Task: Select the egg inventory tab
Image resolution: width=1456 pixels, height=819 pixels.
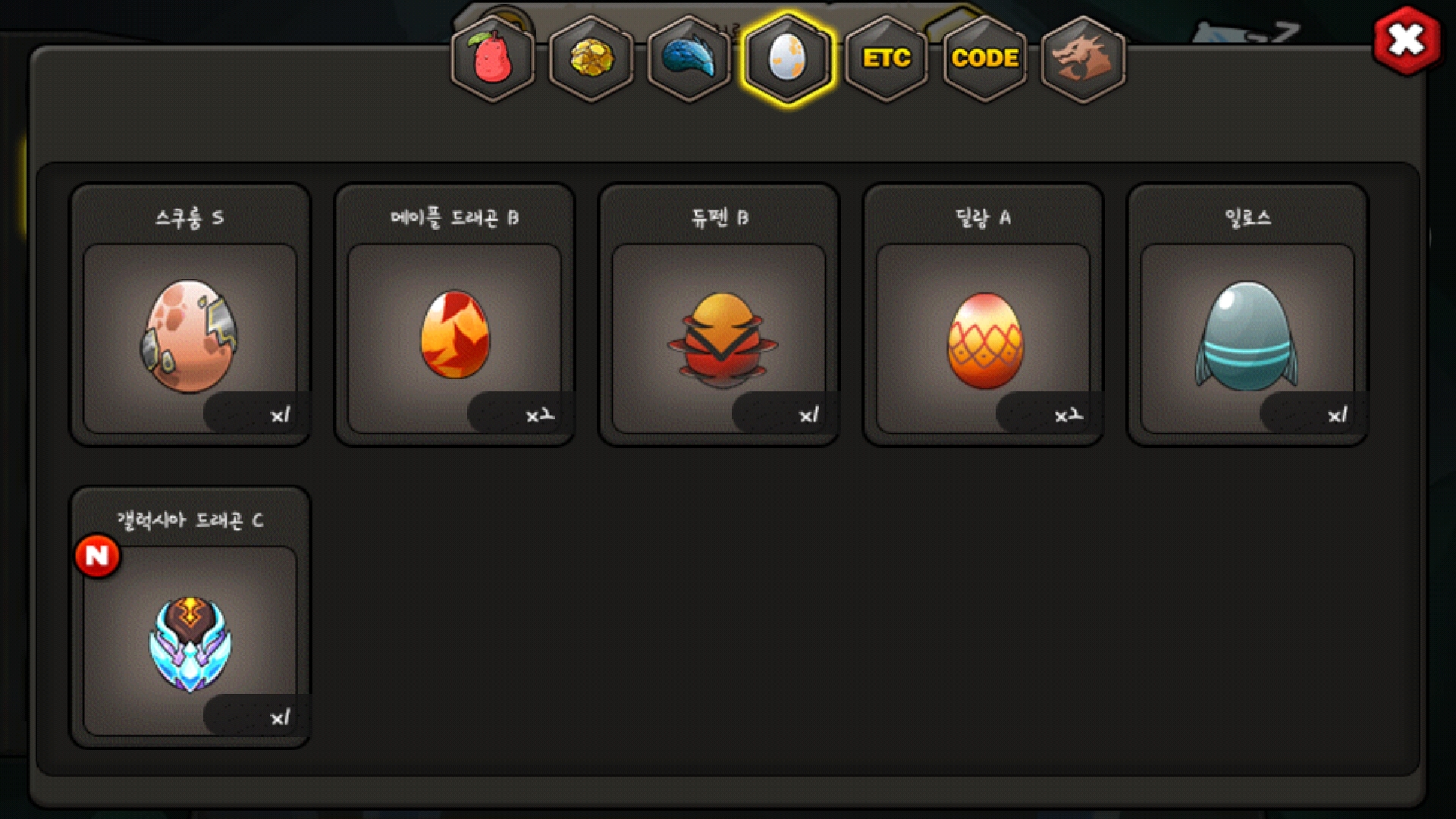Action: (x=788, y=58)
